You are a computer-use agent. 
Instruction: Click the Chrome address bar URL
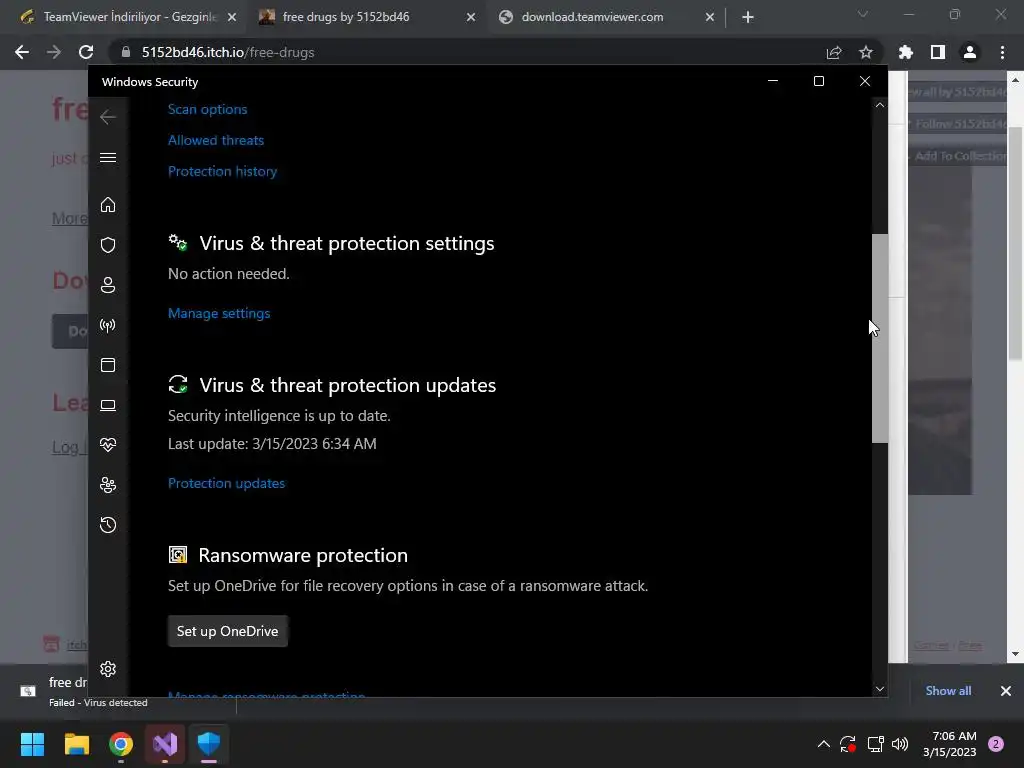(228, 52)
